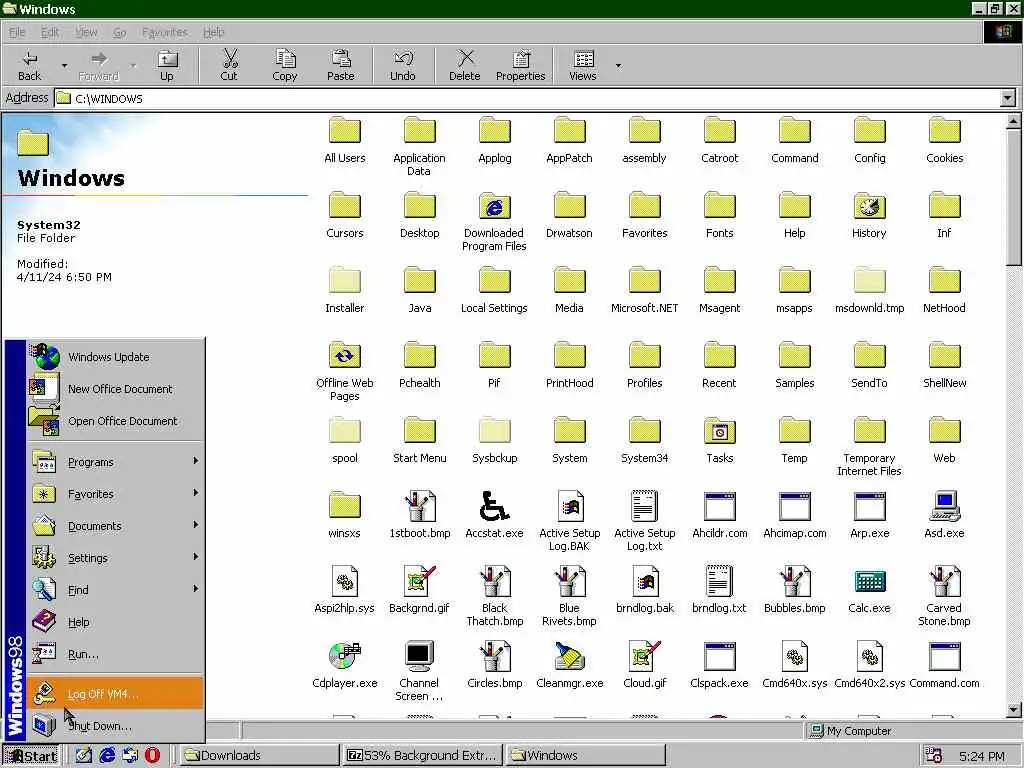Select the Channel Screen saver file
This screenshot has height=768, width=1024.
point(419,671)
